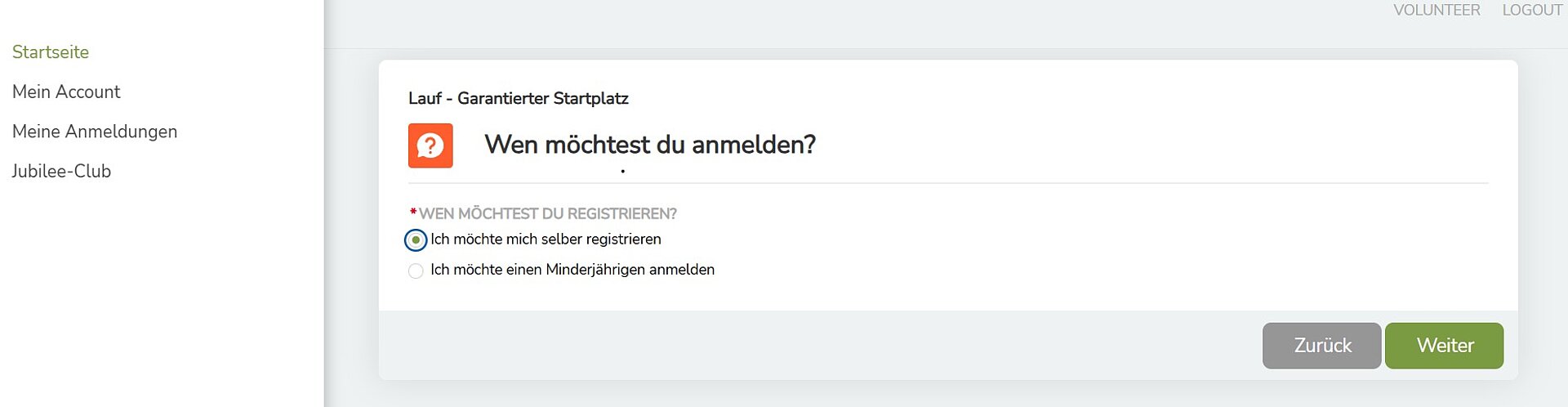
Task: Click the red required-field asterisk
Action: 413,212
